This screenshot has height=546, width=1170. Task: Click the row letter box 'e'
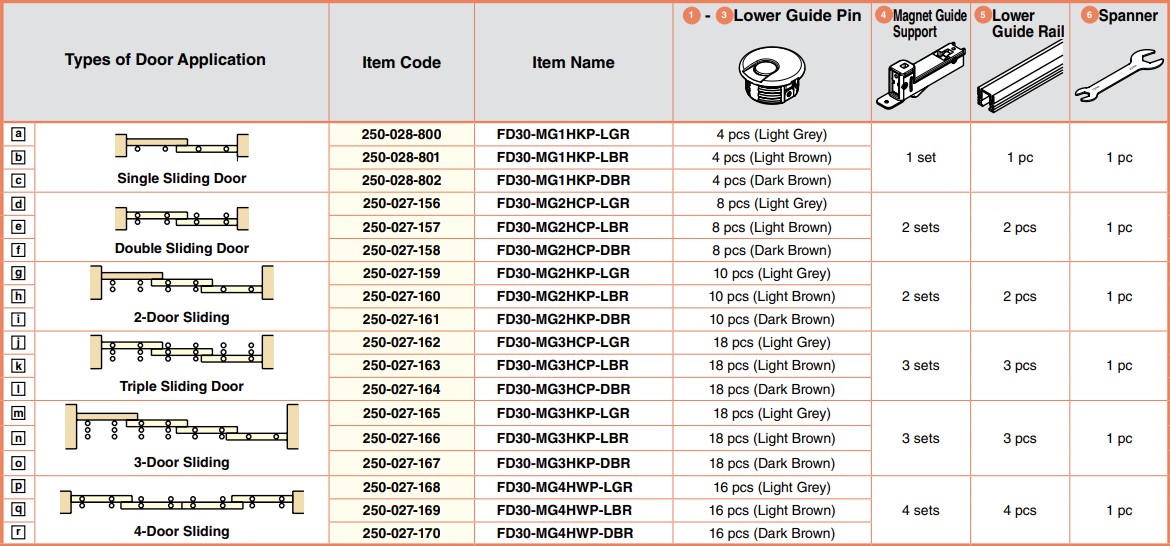[19, 227]
